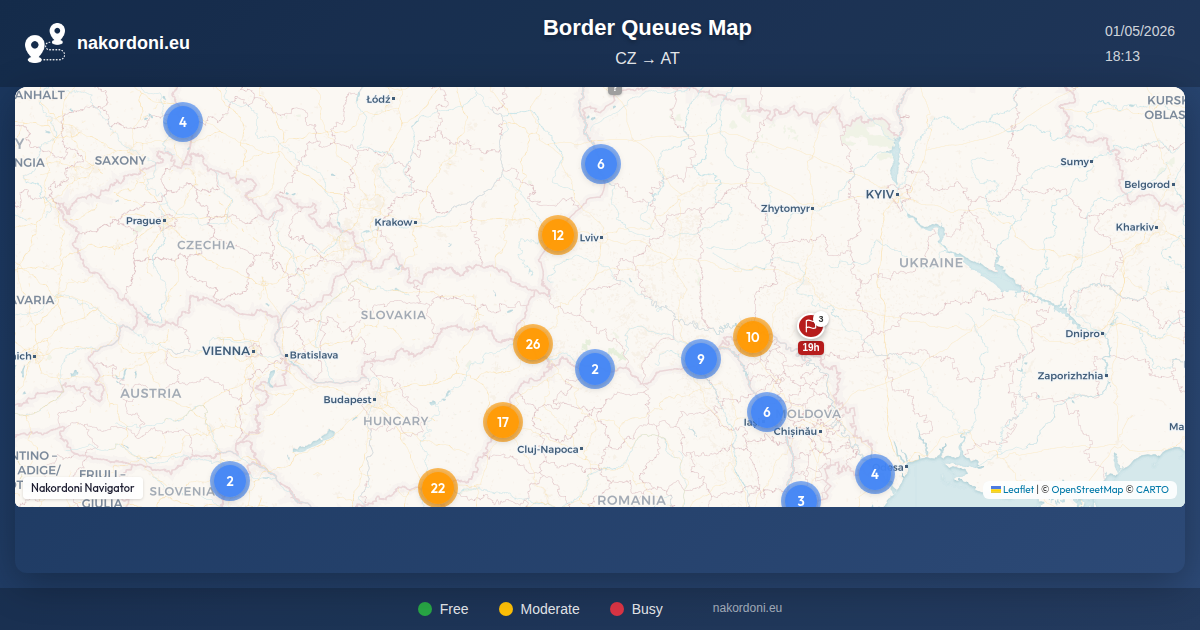
Task: Click the nakordoni.eu logo icon
Action: coord(45,43)
